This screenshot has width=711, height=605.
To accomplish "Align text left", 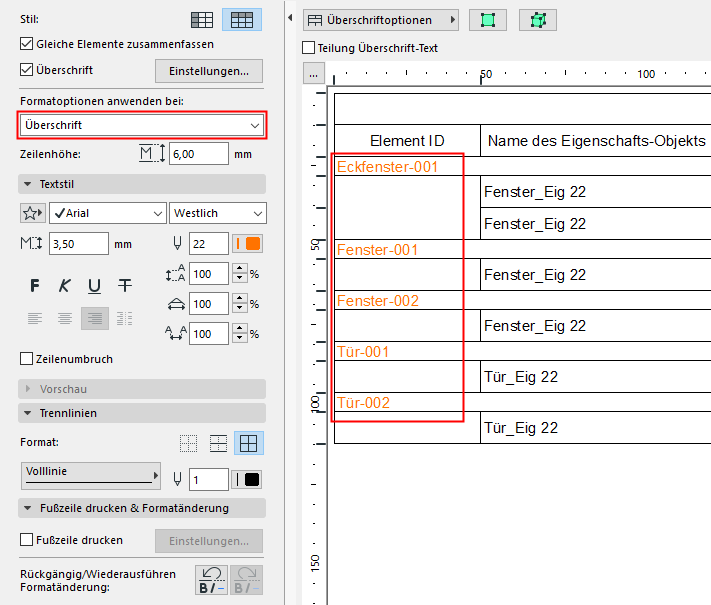I will 35,318.
